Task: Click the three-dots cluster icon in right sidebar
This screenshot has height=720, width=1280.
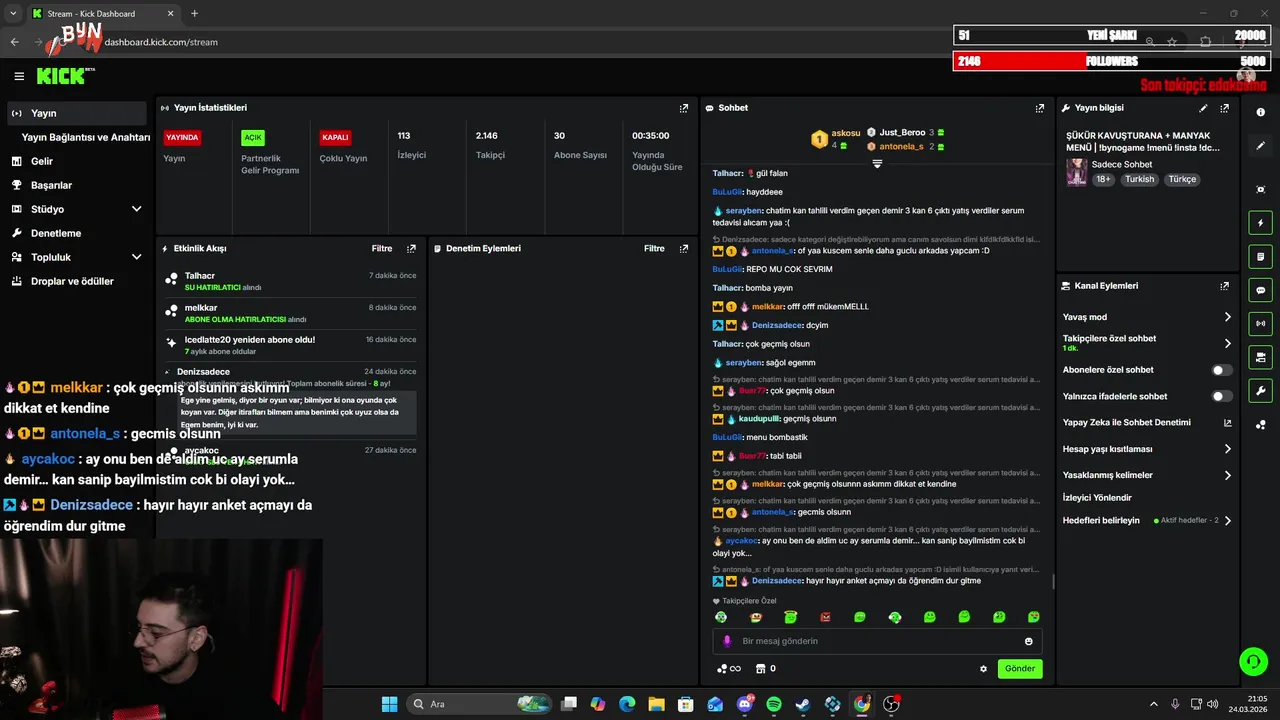Action: pos(1261,425)
